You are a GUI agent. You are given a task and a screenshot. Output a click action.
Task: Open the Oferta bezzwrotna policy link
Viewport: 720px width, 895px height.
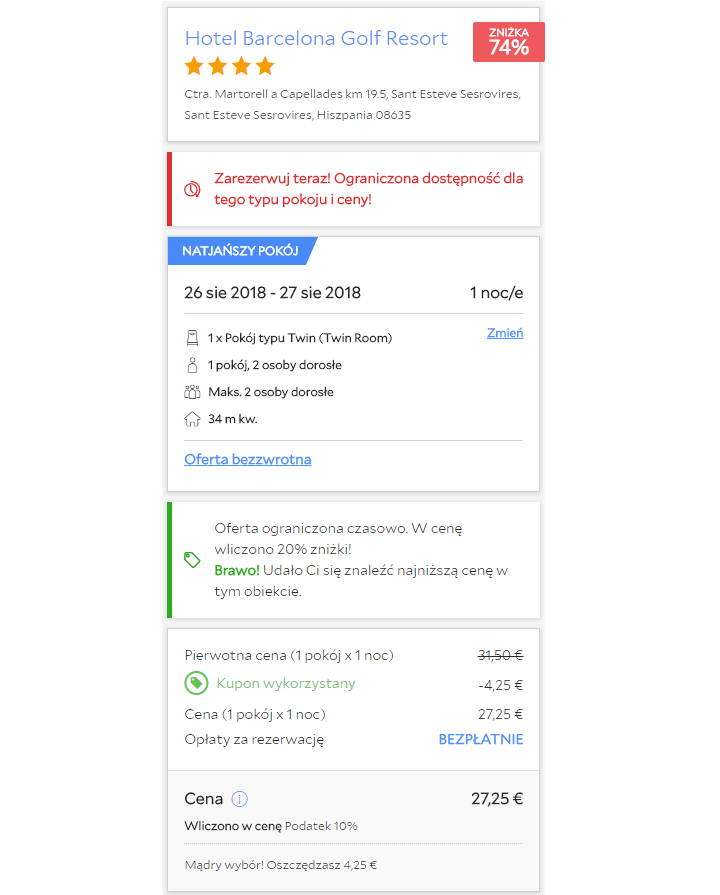pyautogui.click(x=248, y=459)
